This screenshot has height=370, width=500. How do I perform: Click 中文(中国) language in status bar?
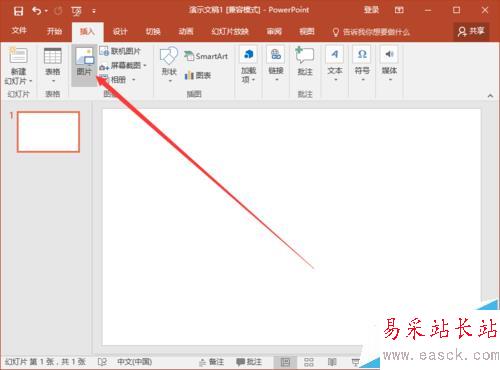(x=134, y=362)
